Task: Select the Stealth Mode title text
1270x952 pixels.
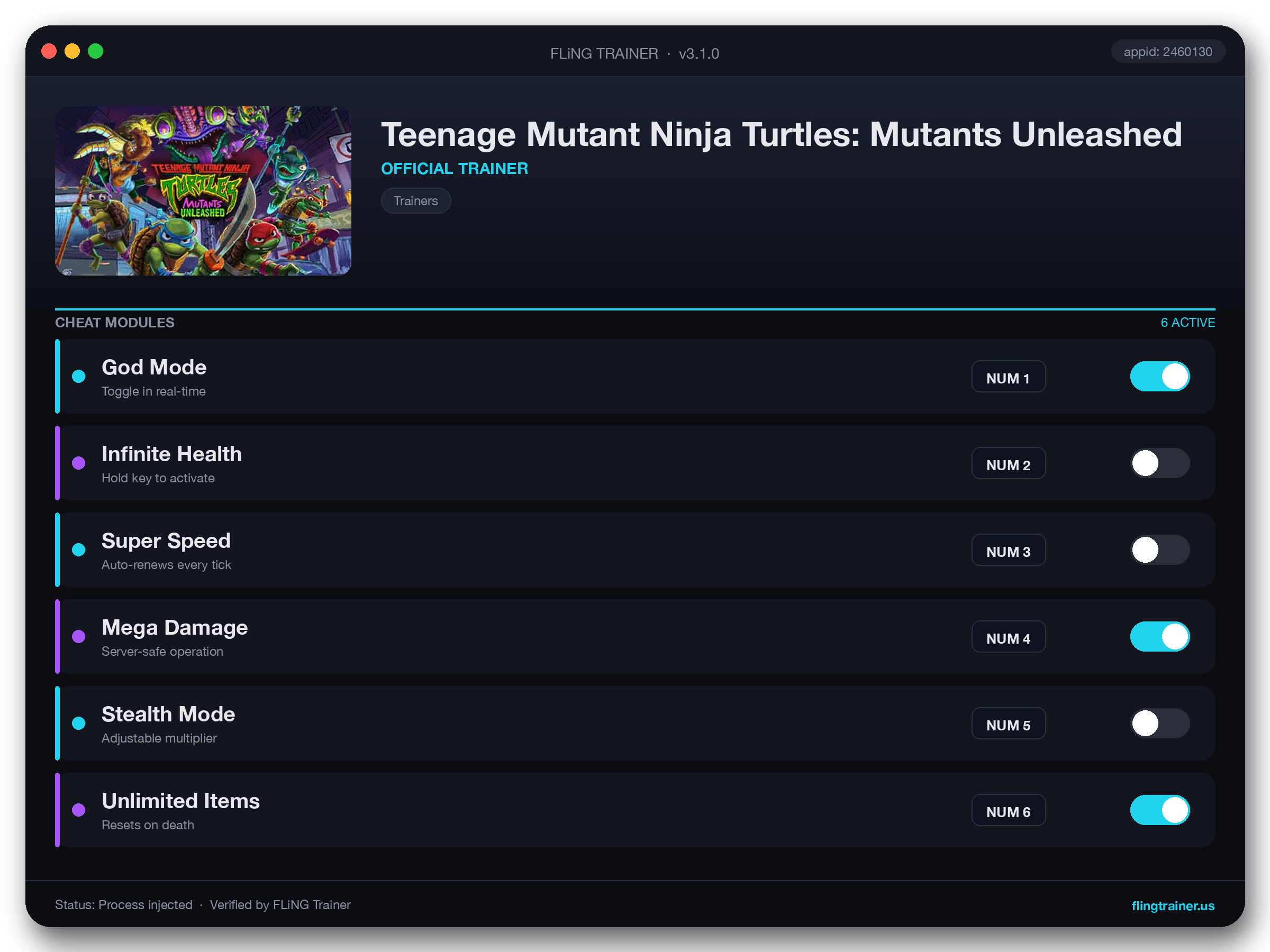Action: click(168, 714)
